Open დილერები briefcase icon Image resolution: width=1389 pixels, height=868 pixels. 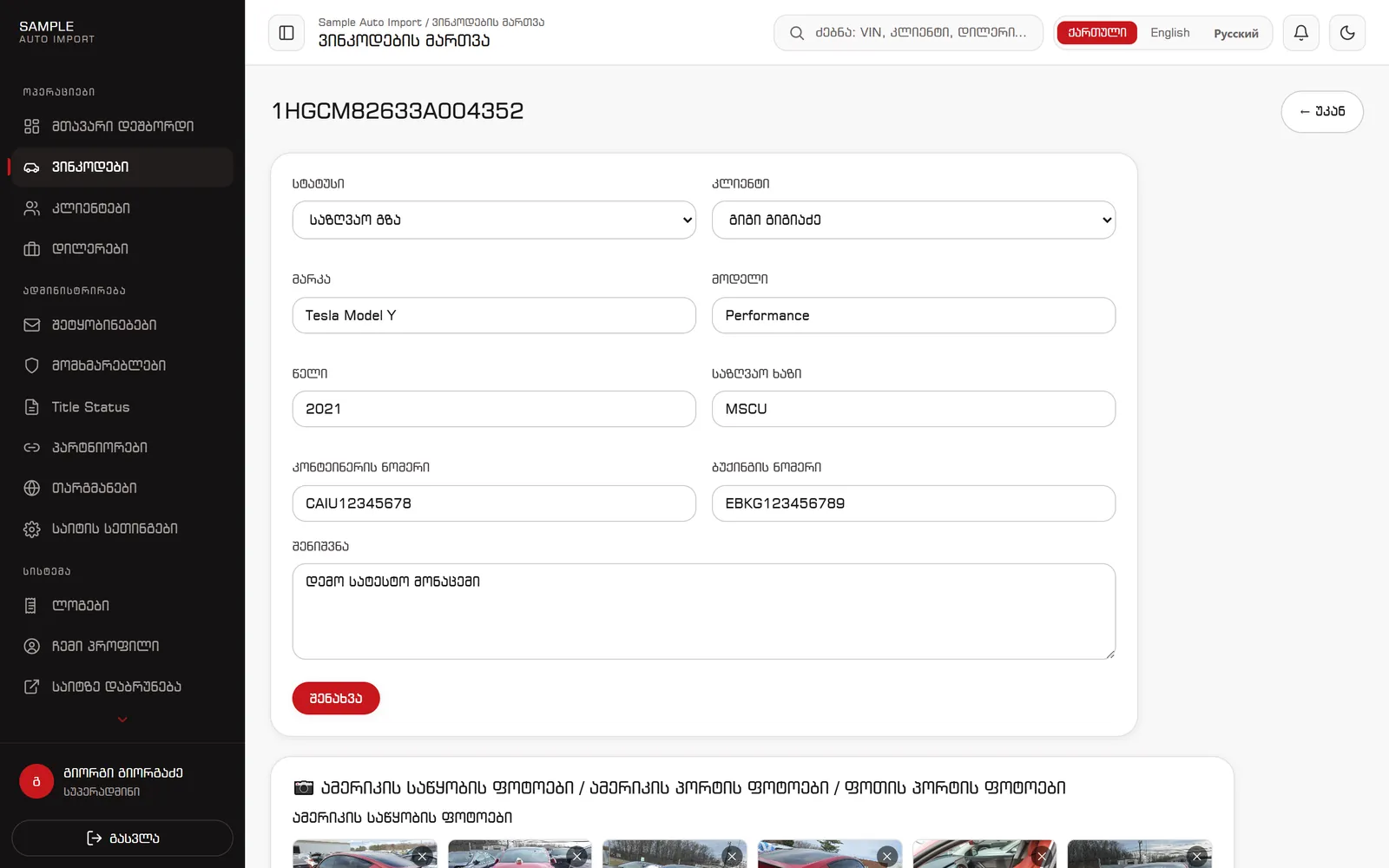pos(32,249)
